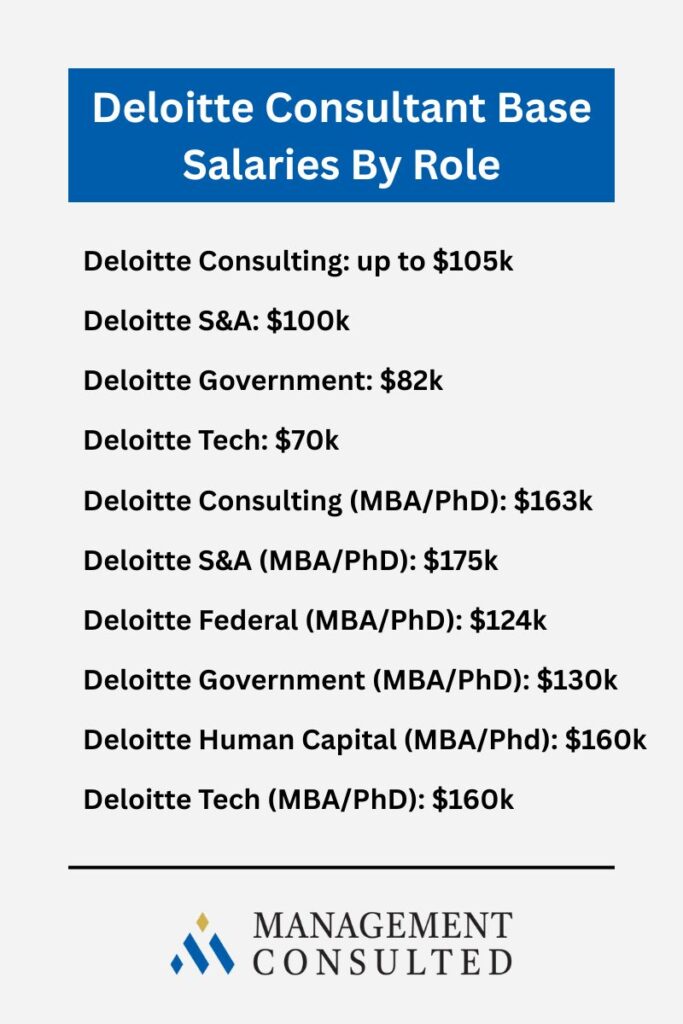Click the gold diamond atop the logo
The image size is (683, 1024).
point(203,922)
